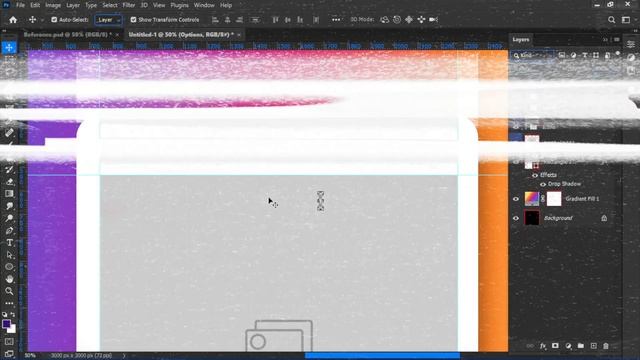Hide the Background layer
This screenshot has height=360, width=640.
click(516, 218)
